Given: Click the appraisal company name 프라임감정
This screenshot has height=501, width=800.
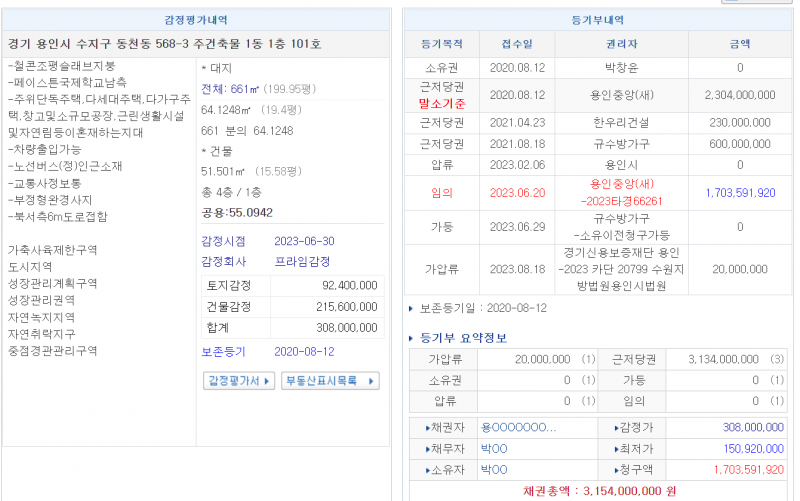Looking at the screenshot, I should tap(306, 261).
